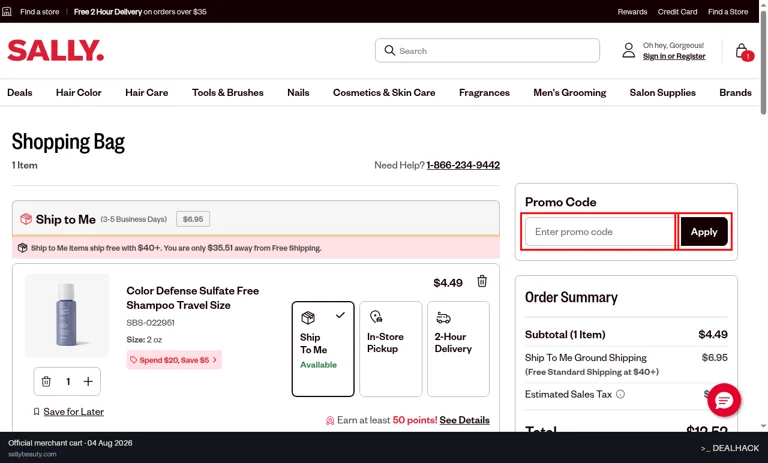This screenshot has width=768, height=463.
Task: Click Save for Later link
Action: point(73,412)
